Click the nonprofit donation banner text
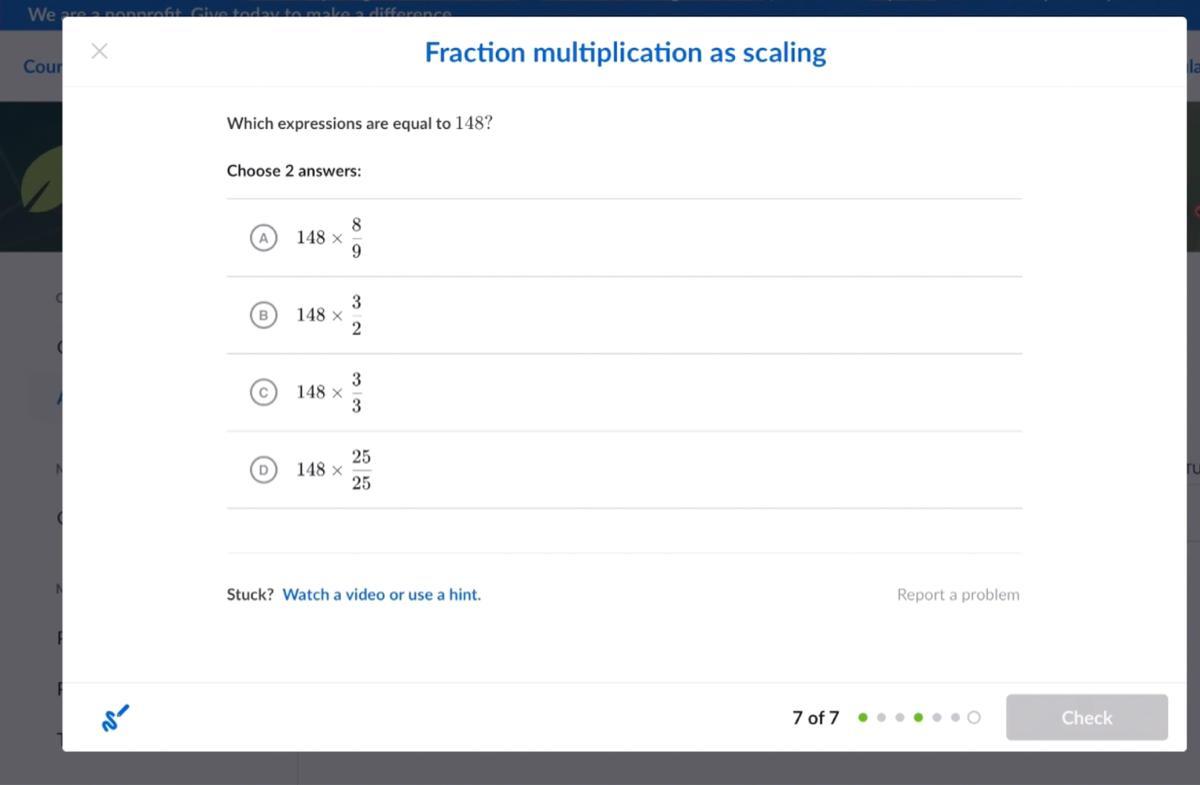The width and height of the screenshot is (1200, 785). click(240, 13)
